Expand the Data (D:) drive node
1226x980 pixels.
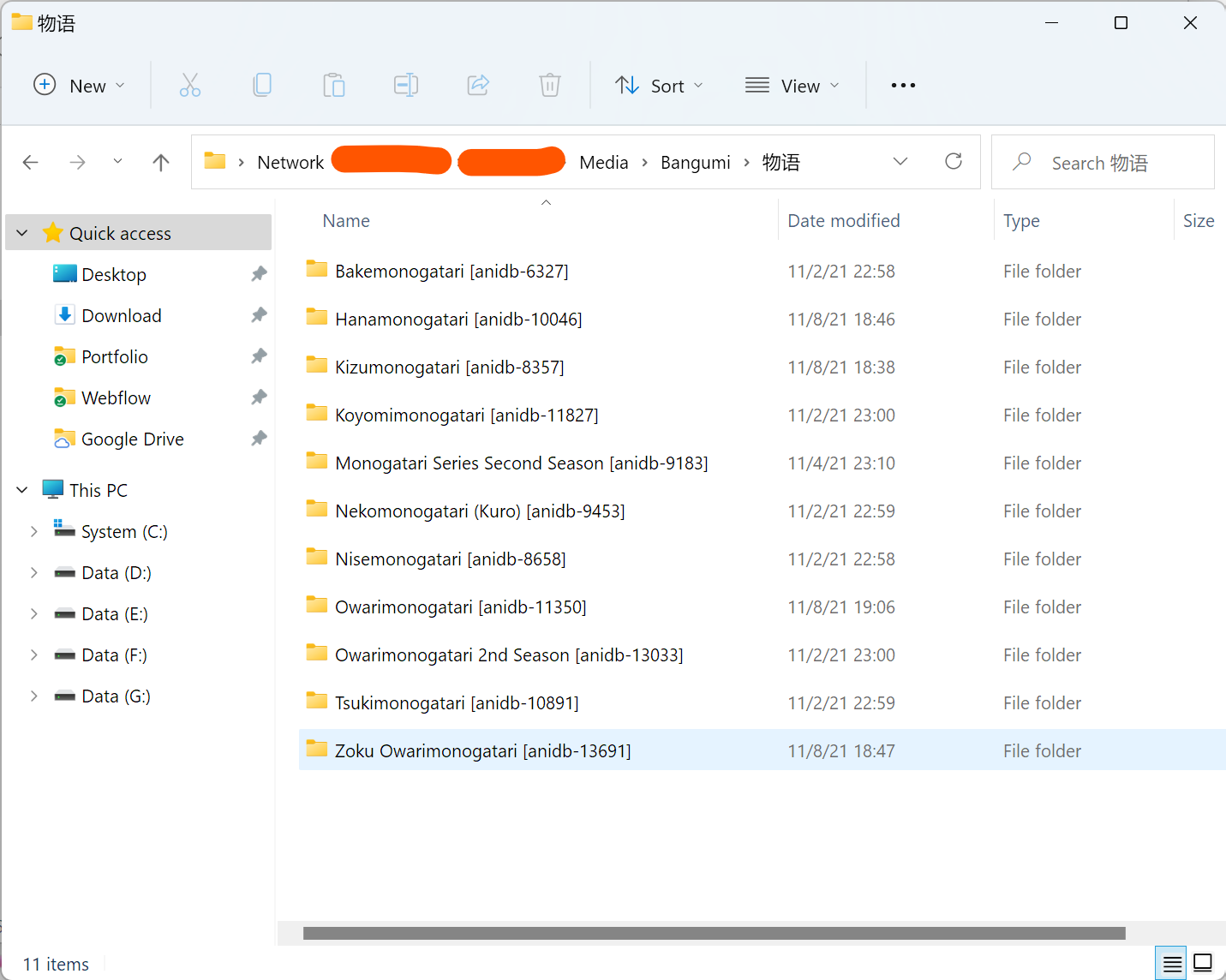pos(34,572)
